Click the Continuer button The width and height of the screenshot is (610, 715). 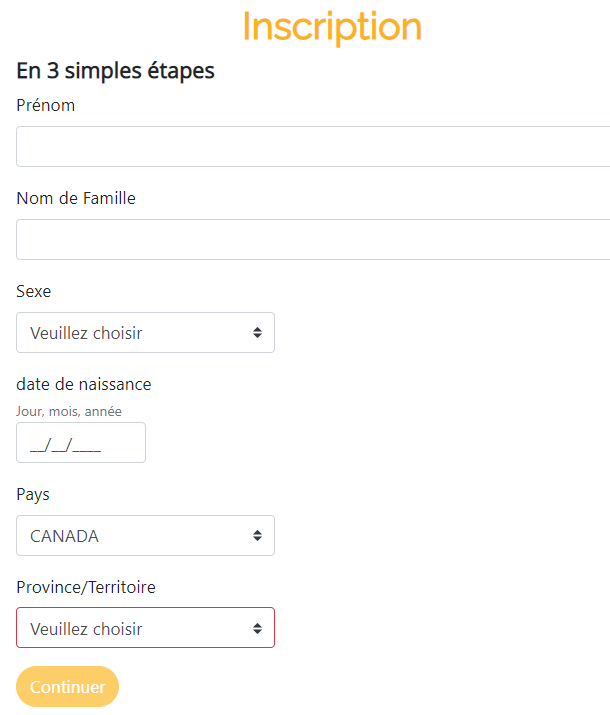pos(67,687)
